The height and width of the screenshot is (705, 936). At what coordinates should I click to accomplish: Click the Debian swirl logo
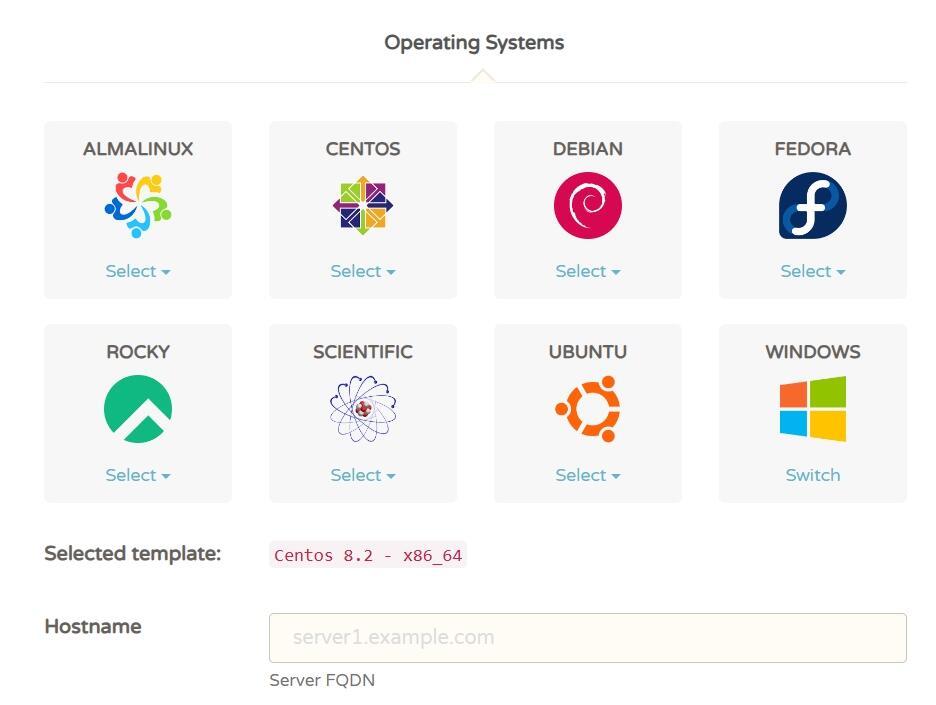pos(588,205)
